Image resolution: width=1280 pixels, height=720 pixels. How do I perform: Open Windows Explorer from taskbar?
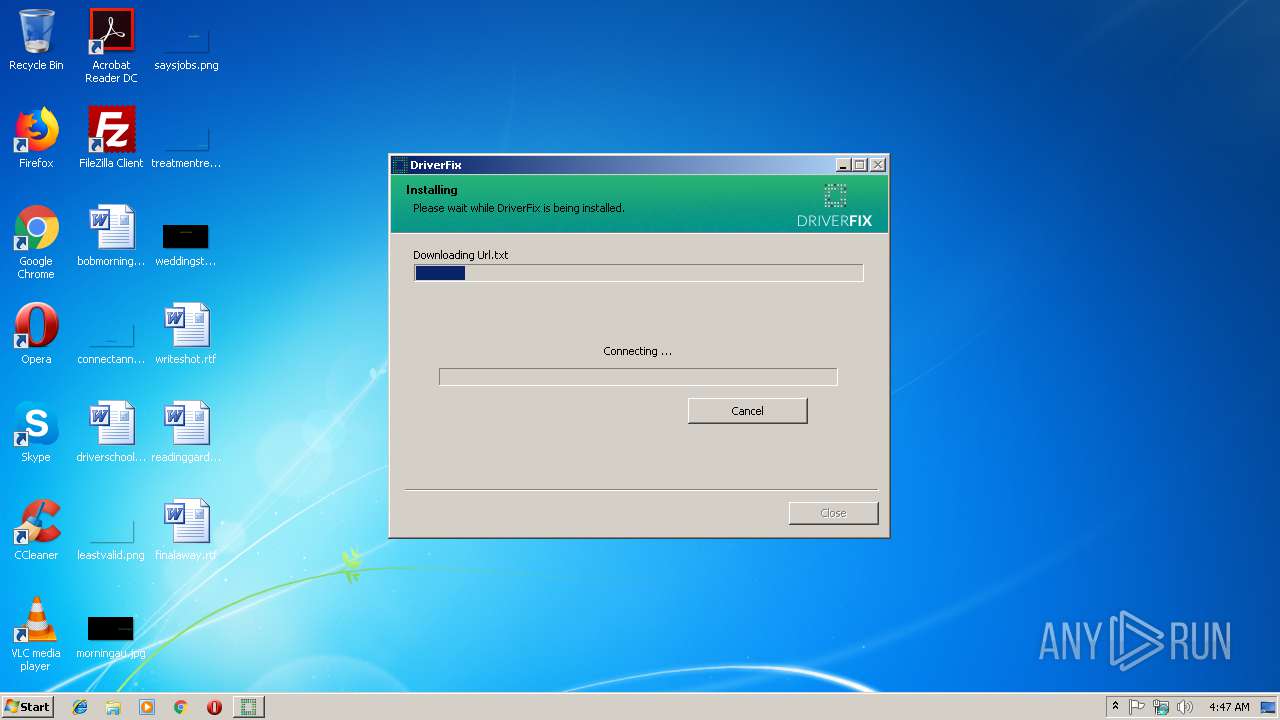click(x=113, y=707)
